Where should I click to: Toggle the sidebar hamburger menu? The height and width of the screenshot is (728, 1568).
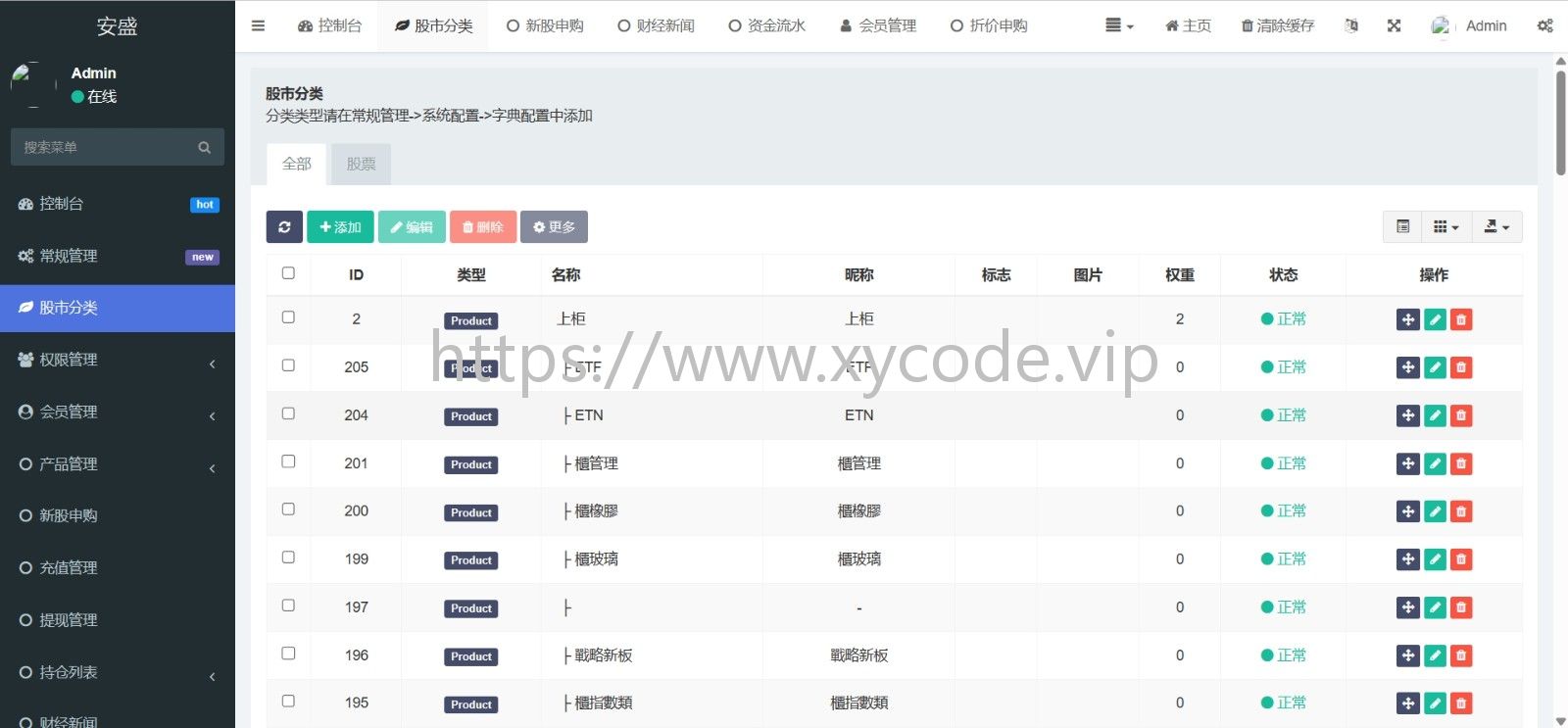click(x=258, y=25)
